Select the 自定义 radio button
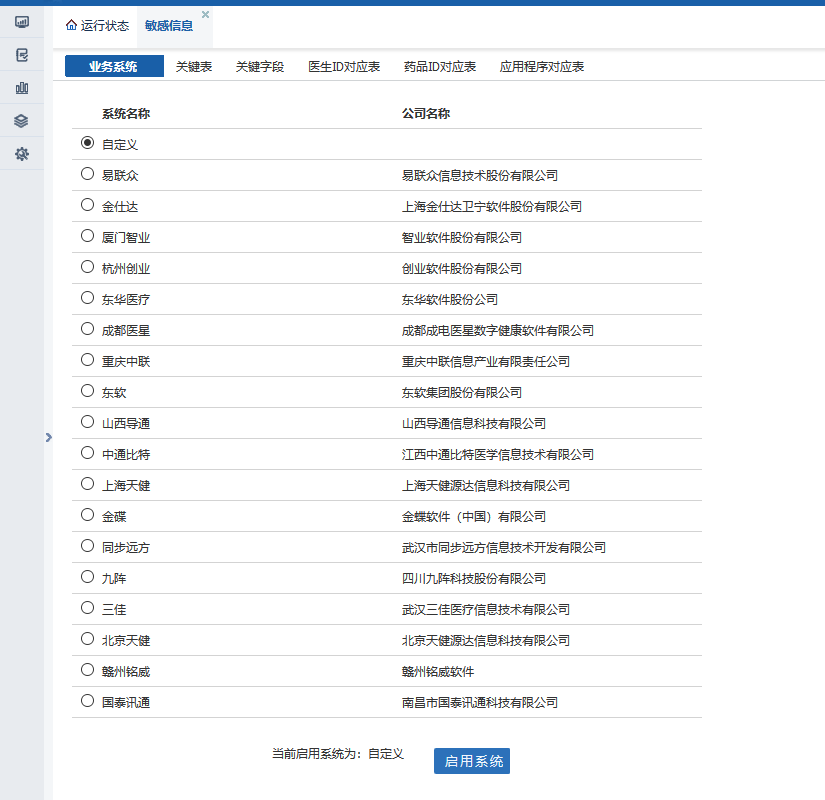The image size is (825, 800). pyautogui.click(x=87, y=143)
